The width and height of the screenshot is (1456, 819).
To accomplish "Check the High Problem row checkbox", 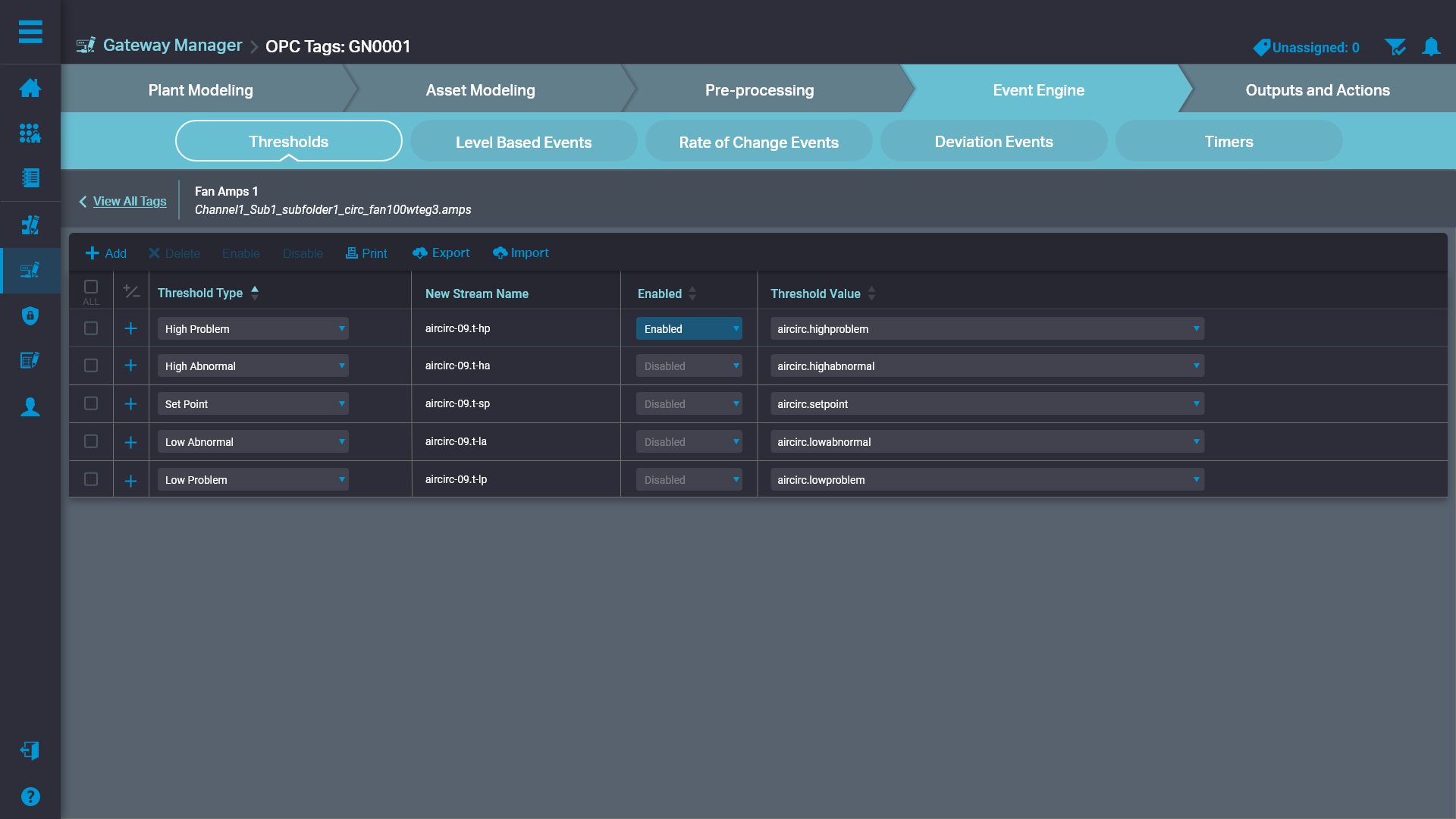I will 91,328.
